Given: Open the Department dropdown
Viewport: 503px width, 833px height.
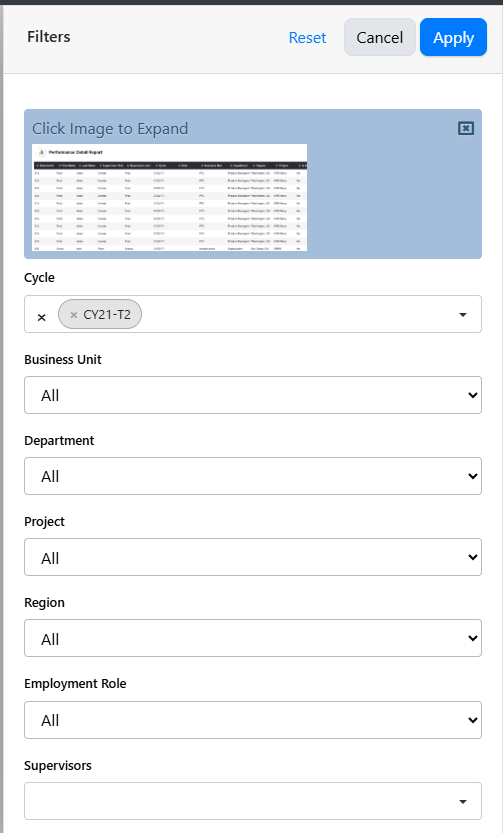Looking at the screenshot, I should pyautogui.click(x=253, y=476).
